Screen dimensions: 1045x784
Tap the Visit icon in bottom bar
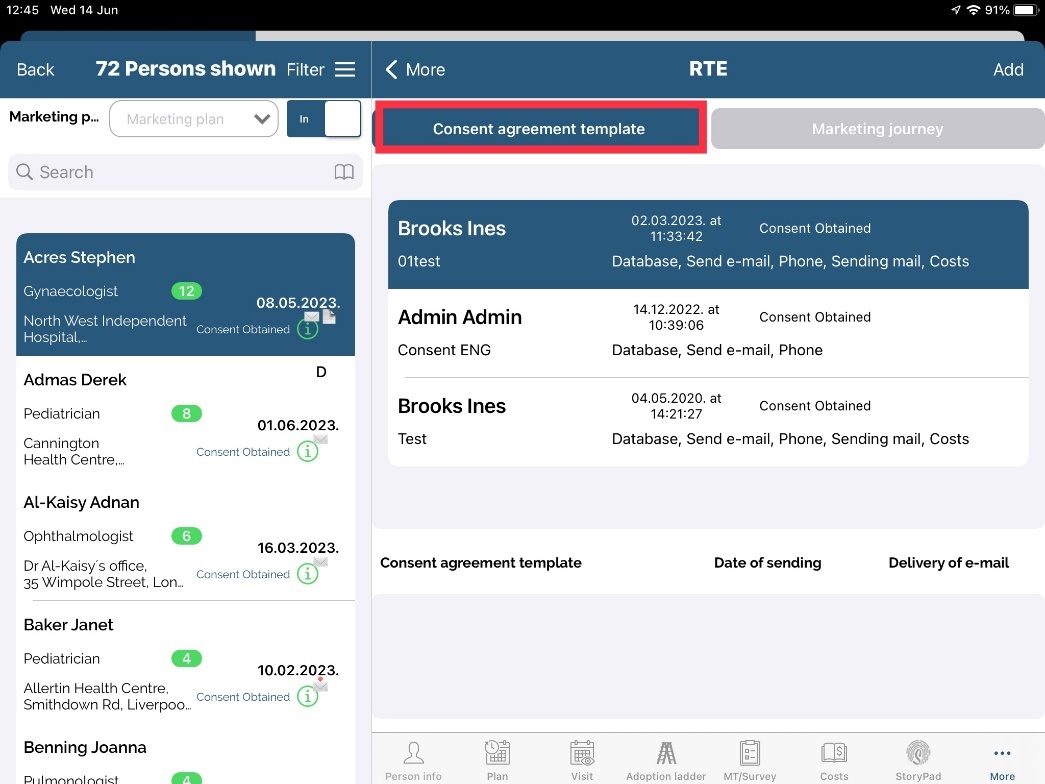tap(582, 754)
